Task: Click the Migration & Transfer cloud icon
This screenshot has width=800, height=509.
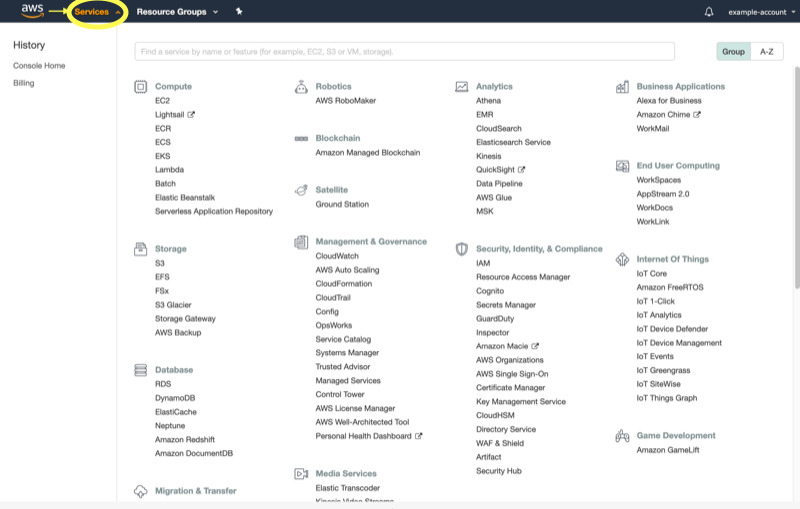Action: [141, 491]
